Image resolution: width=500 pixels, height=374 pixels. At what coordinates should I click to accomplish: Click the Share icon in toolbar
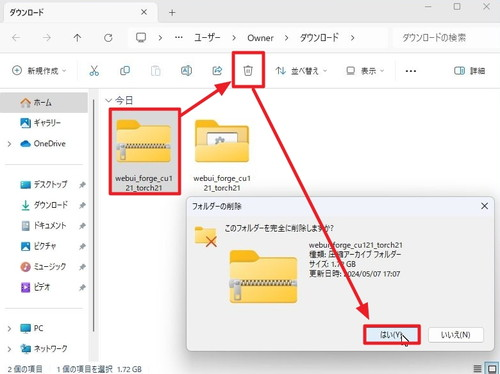217,71
